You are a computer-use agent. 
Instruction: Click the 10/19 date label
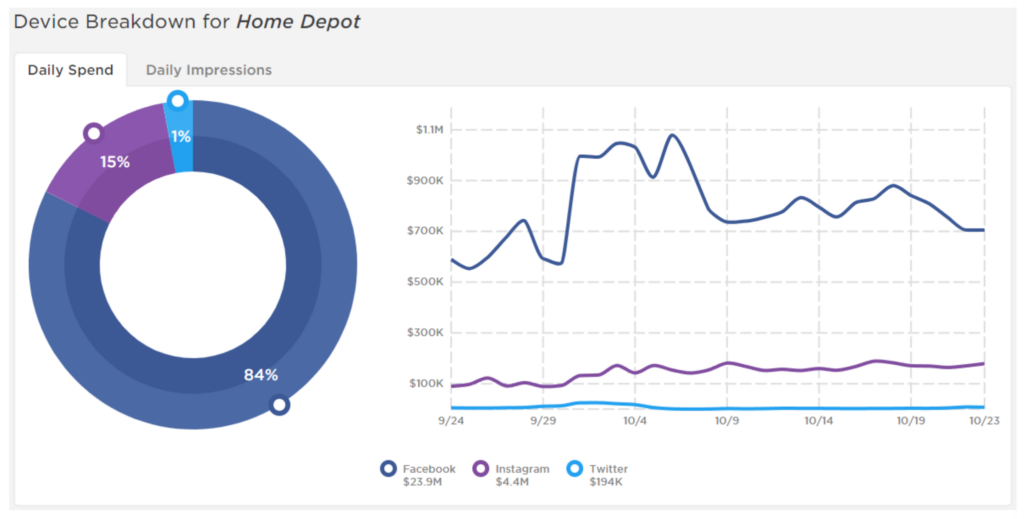[x=911, y=421]
